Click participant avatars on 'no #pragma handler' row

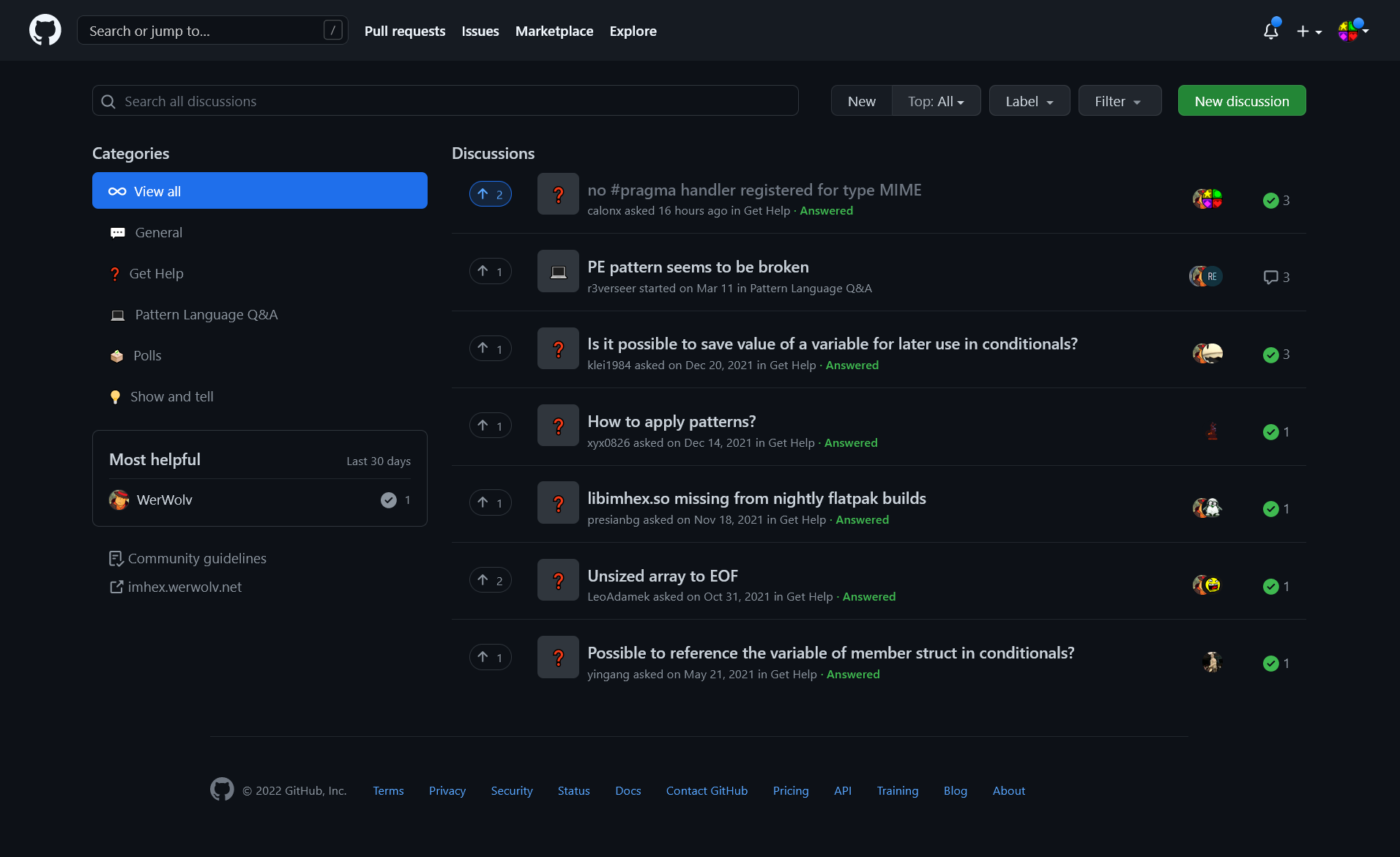[1207, 199]
